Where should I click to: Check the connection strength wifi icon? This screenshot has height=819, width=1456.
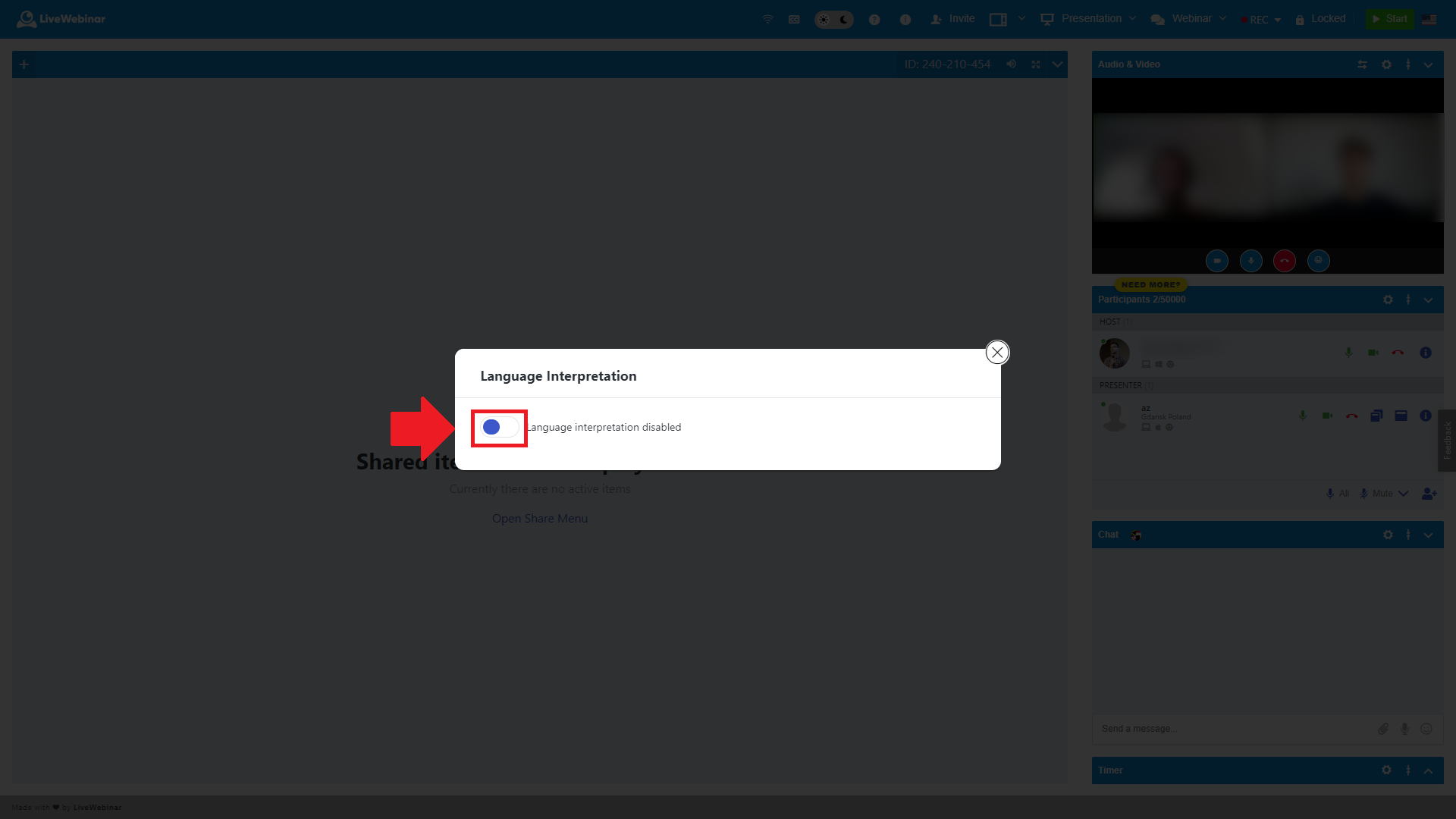coord(767,19)
